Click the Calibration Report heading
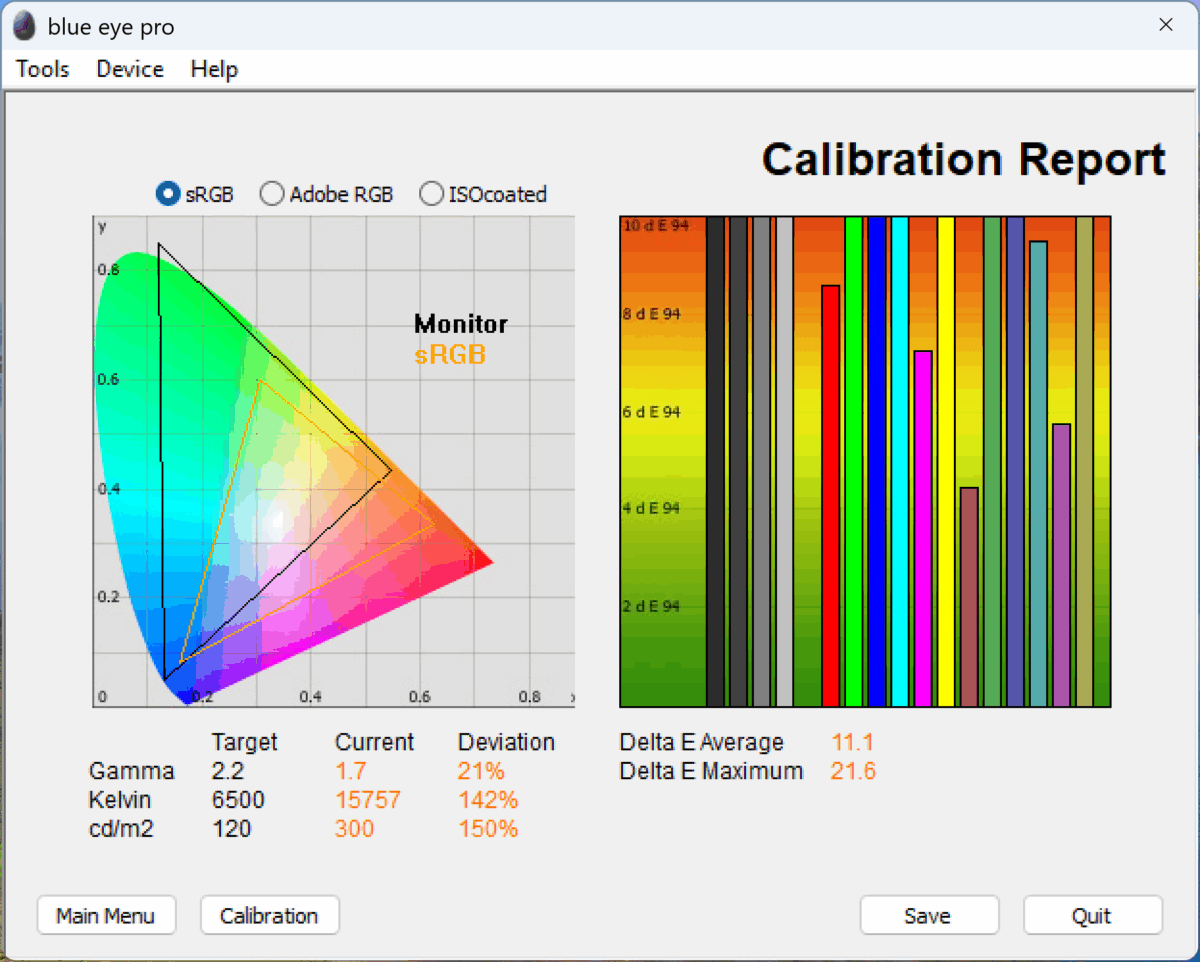Image resolution: width=1200 pixels, height=962 pixels. (x=963, y=158)
